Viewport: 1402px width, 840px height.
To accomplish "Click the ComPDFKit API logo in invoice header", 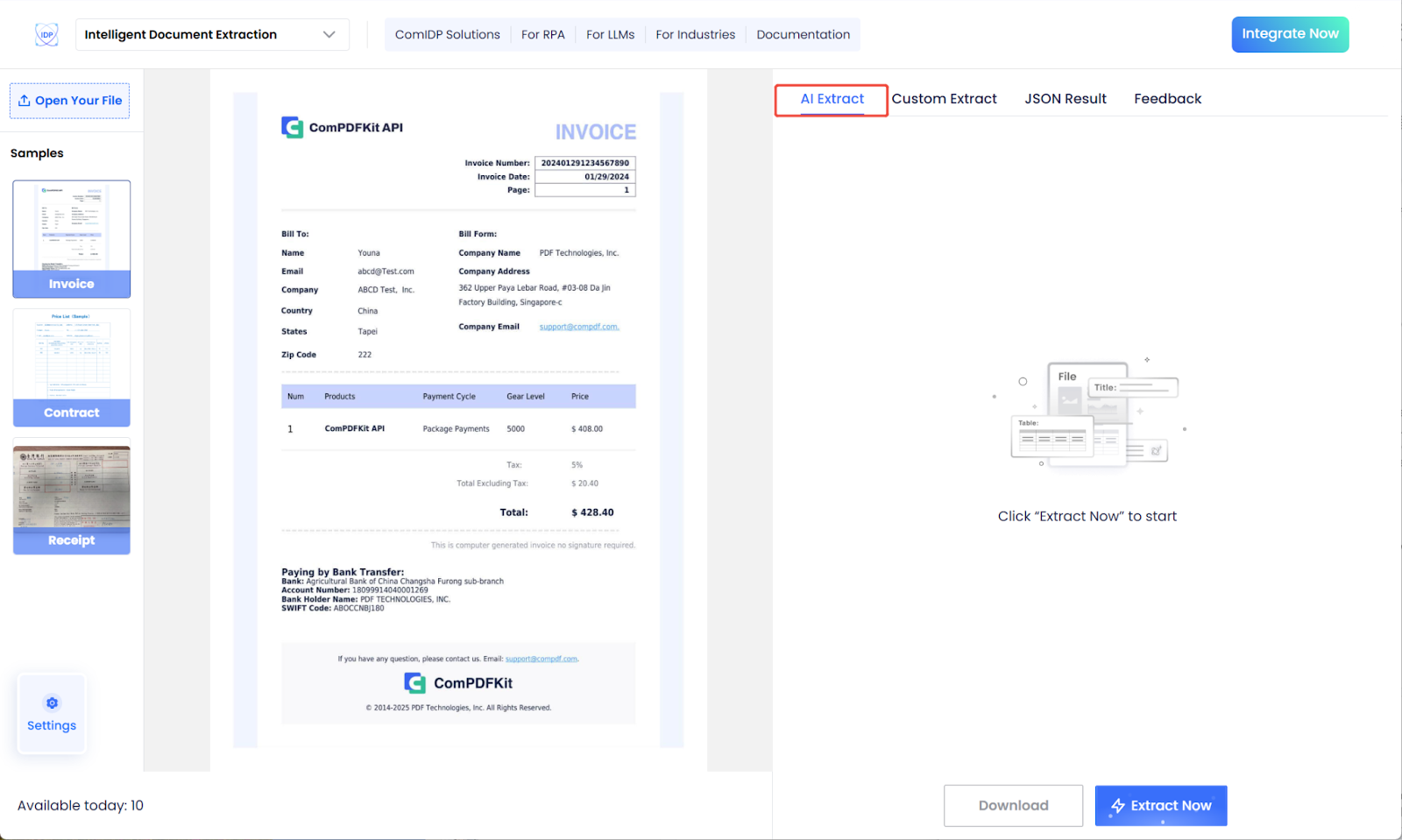I will pyautogui.click(x=342, y=127).
